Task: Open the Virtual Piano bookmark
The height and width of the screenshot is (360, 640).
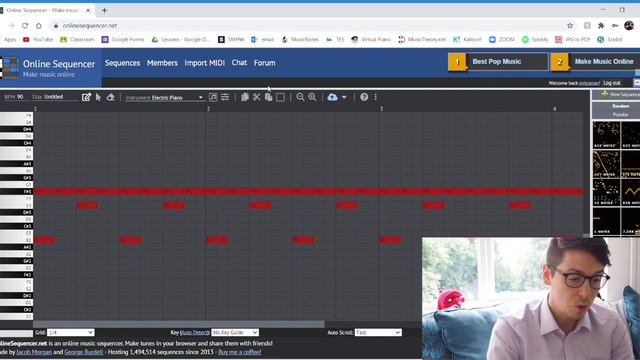Action: (371, 39)
